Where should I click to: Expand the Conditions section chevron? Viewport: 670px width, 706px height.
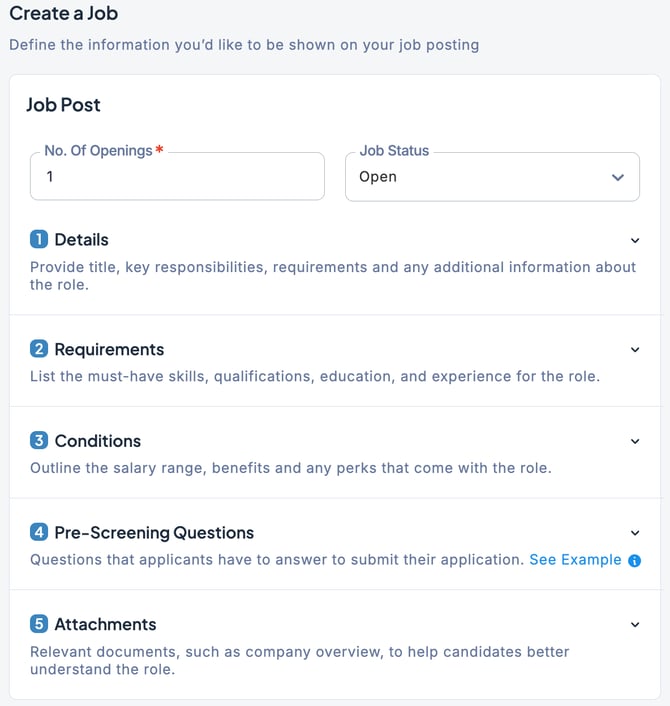(635, 441)
